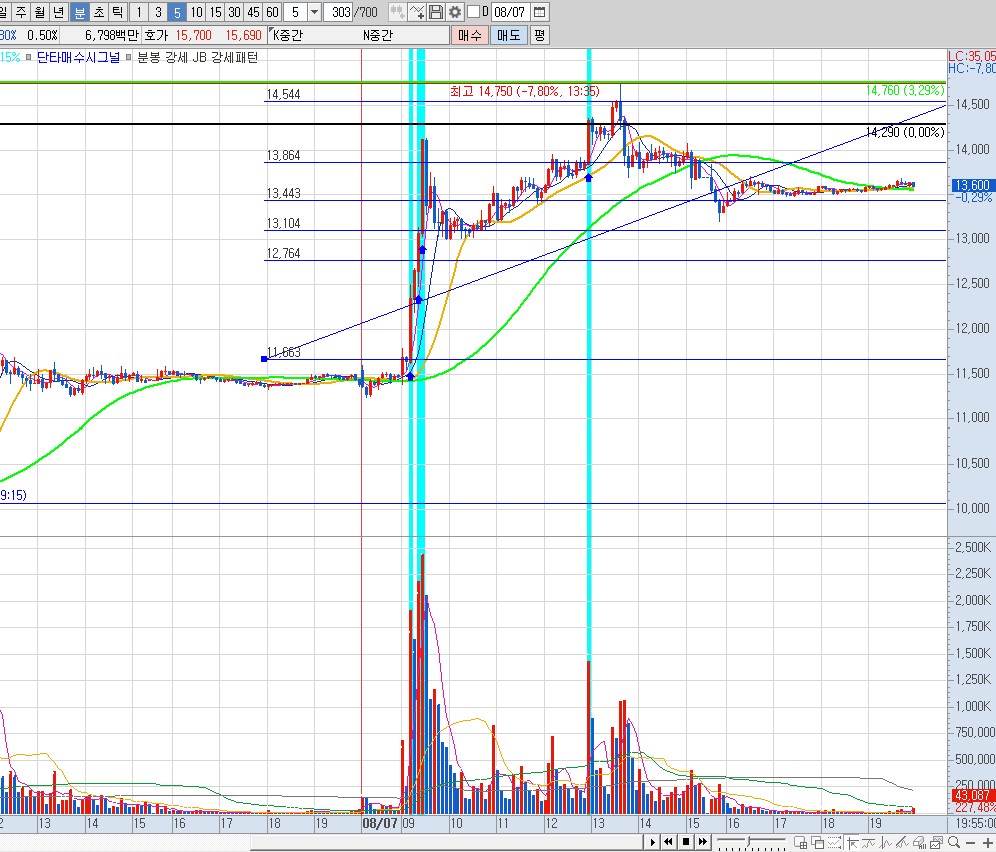
Task: Click the date field showing 08/07
Action: click(509, 11)
